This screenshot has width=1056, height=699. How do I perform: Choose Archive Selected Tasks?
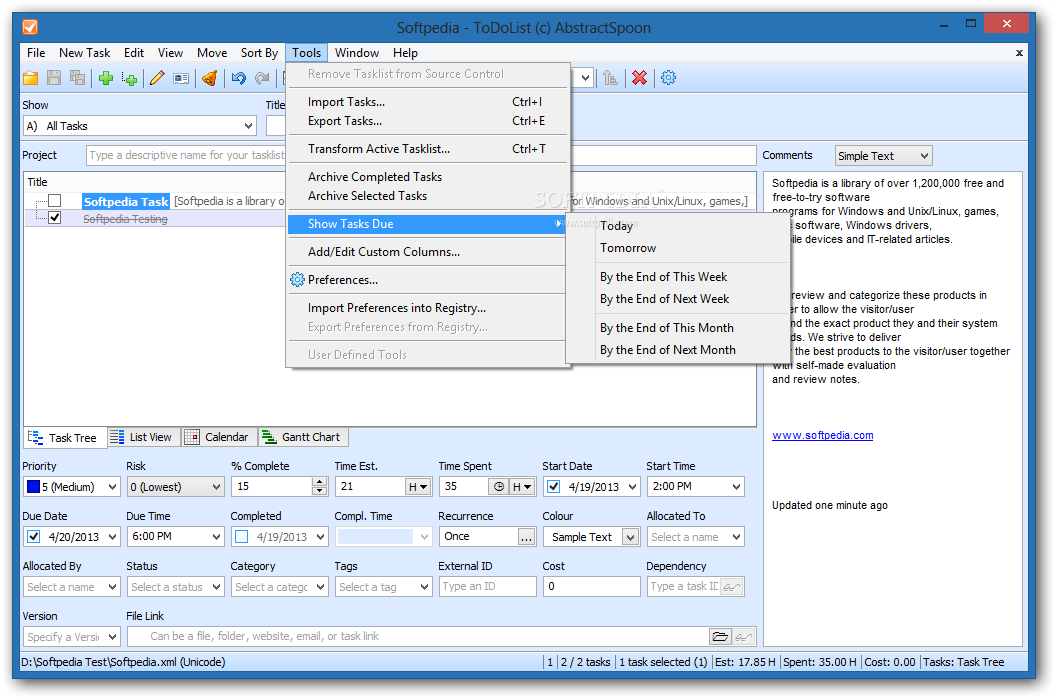428,196
